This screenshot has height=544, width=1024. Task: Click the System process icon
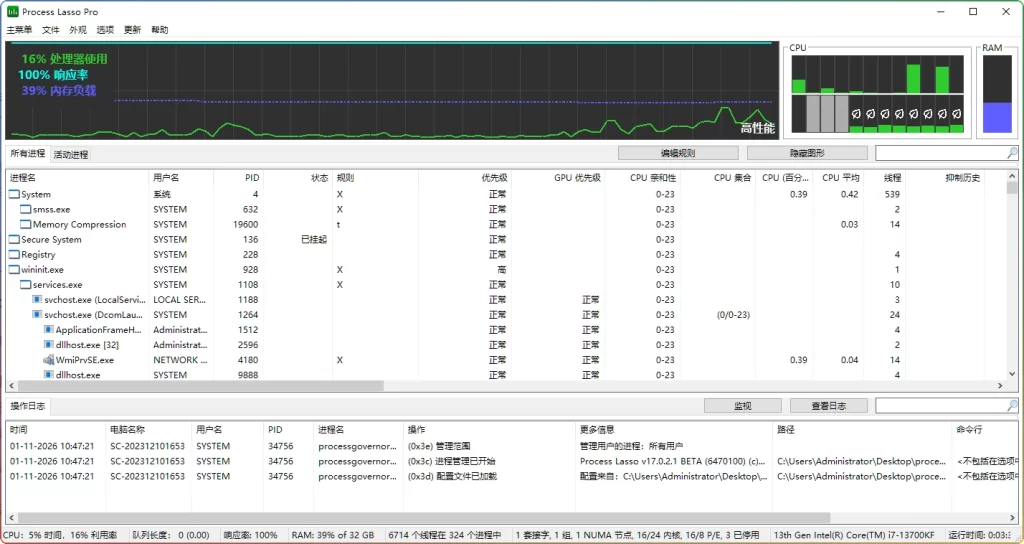pyautogui.click(x=14, y=195)
